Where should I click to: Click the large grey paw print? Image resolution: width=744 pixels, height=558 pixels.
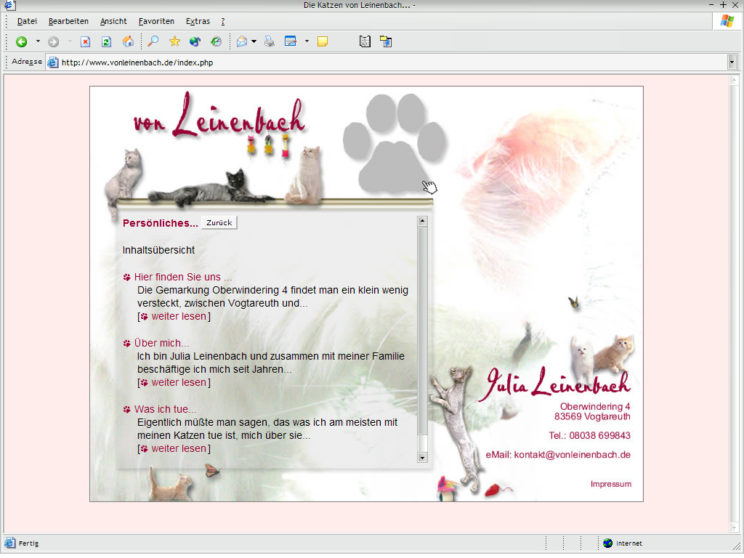click(395, 144)
